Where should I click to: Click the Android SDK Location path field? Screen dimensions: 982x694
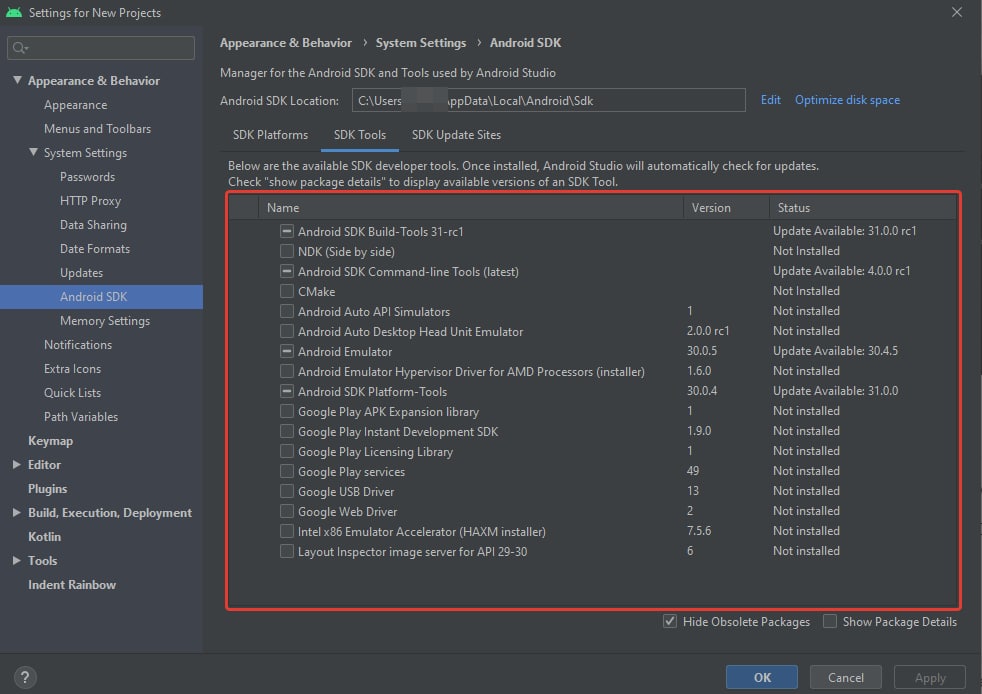tap(549, 100)
